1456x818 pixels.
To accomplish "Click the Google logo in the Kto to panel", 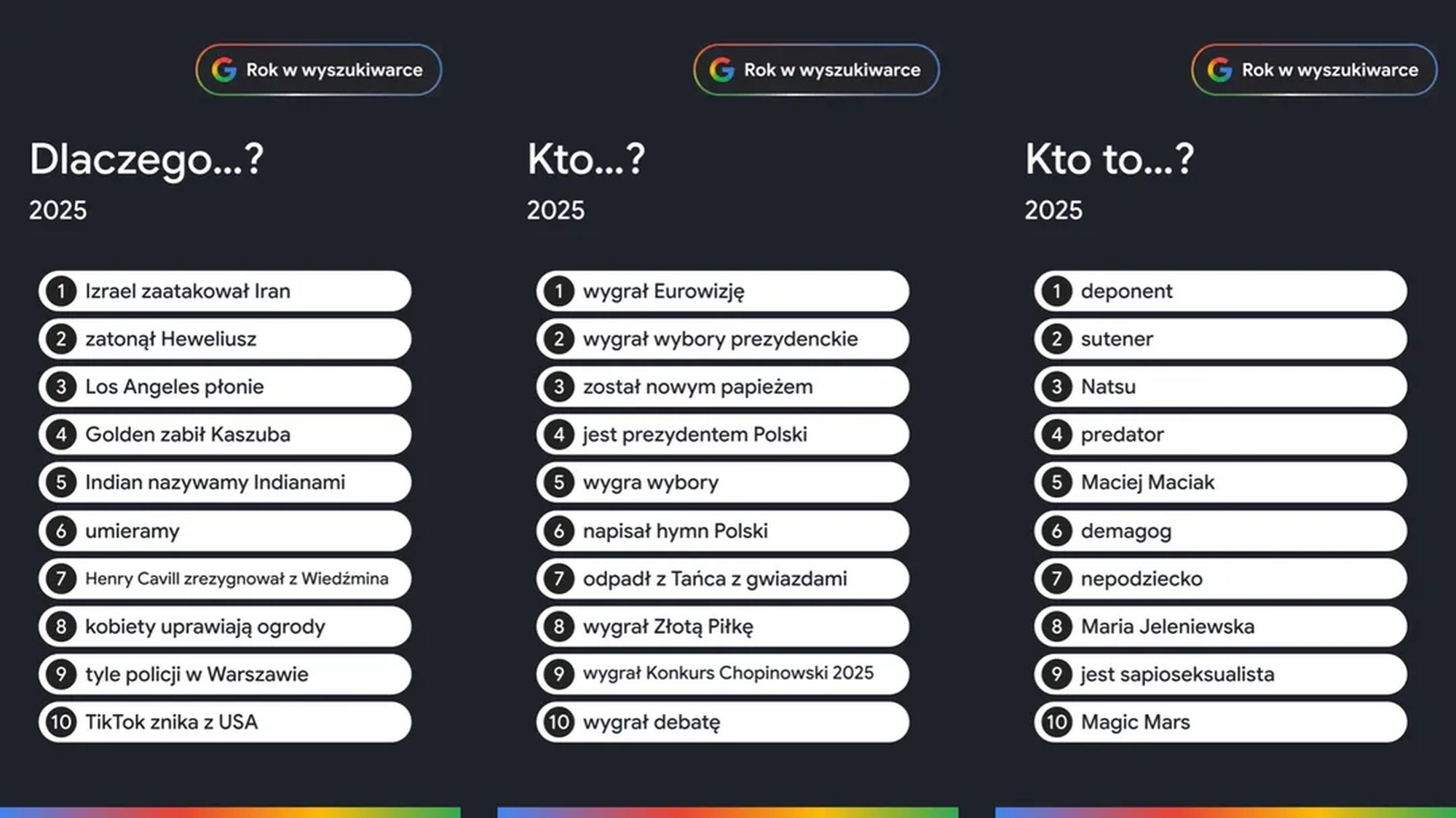I will pos(1220,70).
